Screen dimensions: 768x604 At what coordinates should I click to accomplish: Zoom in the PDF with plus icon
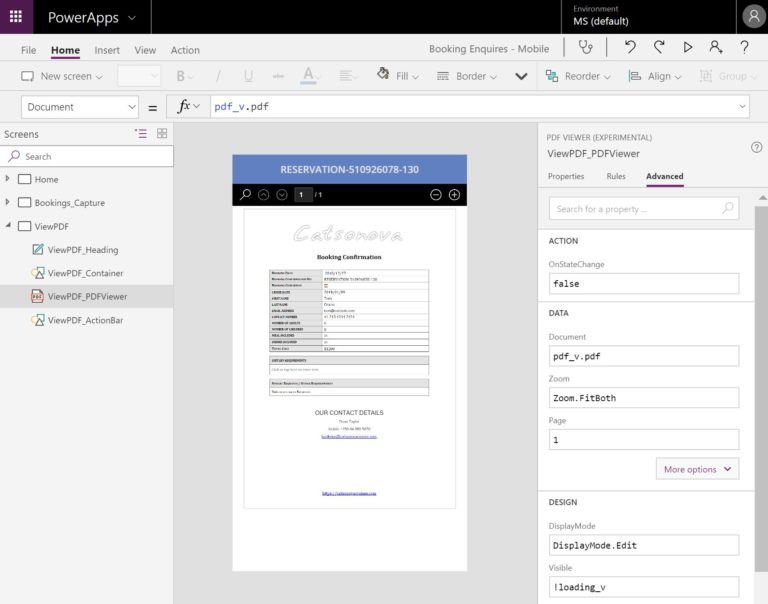pyautogui.click(x=454, y=195)
